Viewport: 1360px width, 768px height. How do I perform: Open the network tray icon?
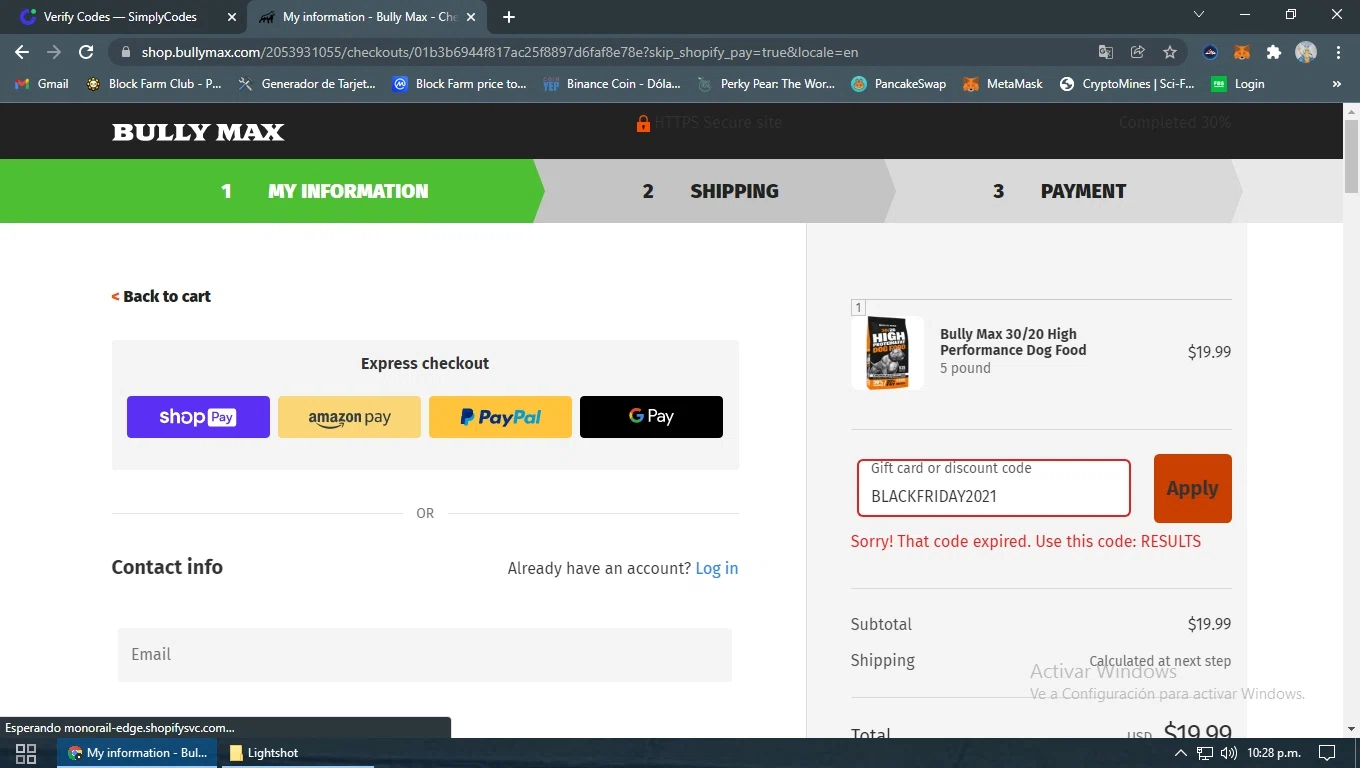[x=1205, y=753]
